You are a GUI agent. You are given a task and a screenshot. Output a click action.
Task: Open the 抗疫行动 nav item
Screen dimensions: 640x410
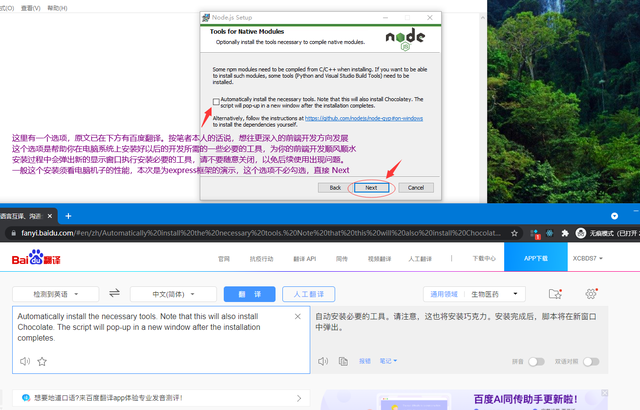261,259
